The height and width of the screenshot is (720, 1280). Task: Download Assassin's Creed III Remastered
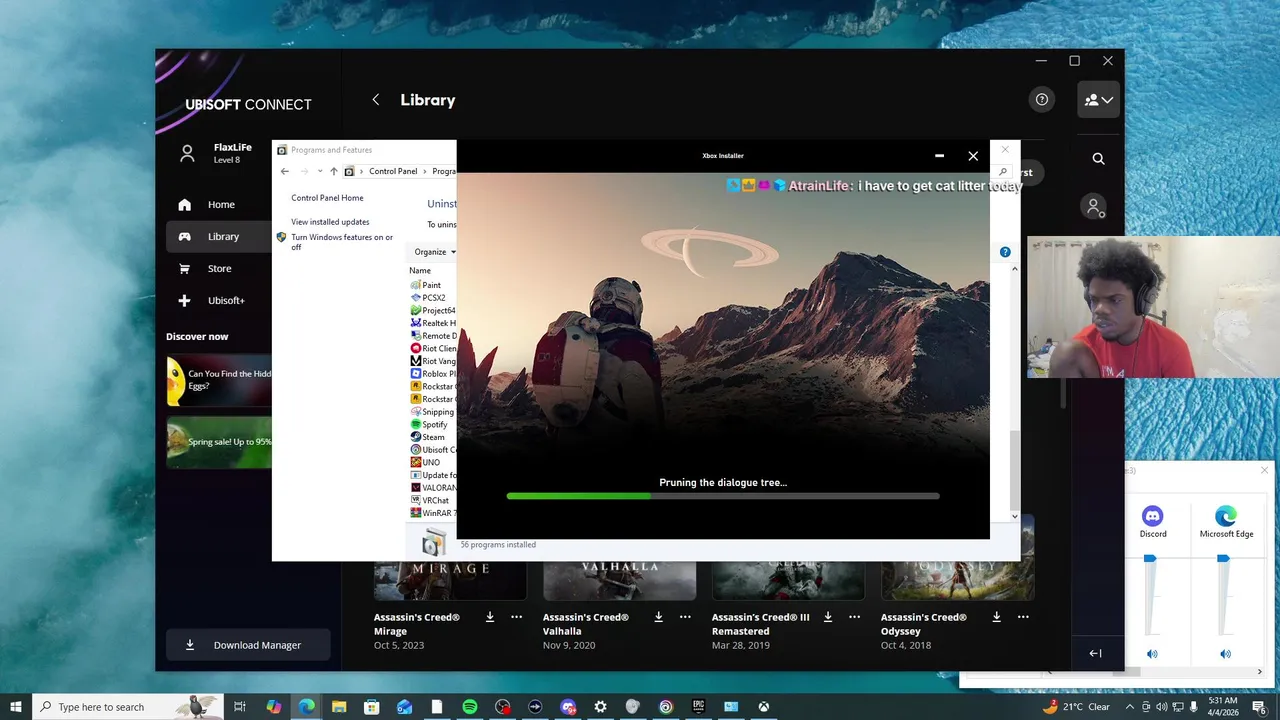click(828, 617)
